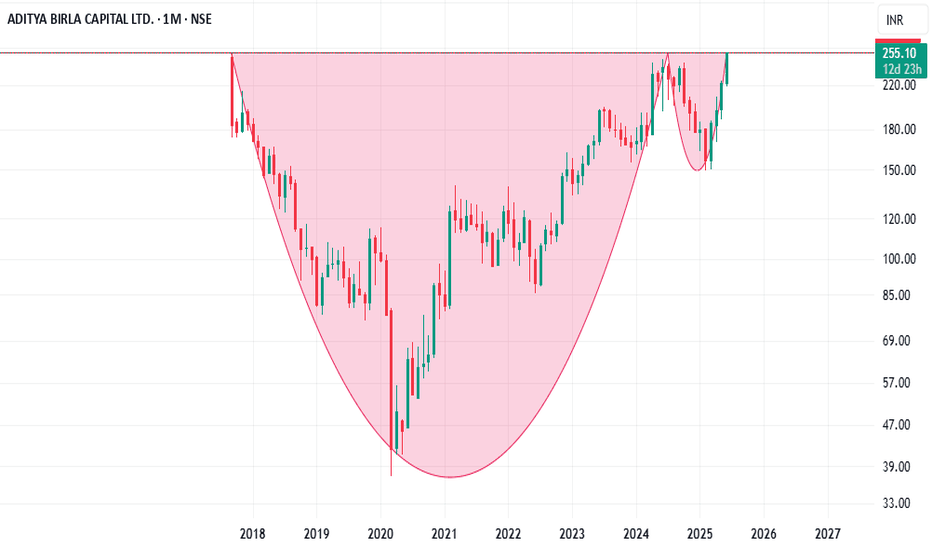Click the 2025 time axis label
The image size is (932, 550).
(700, 534)
